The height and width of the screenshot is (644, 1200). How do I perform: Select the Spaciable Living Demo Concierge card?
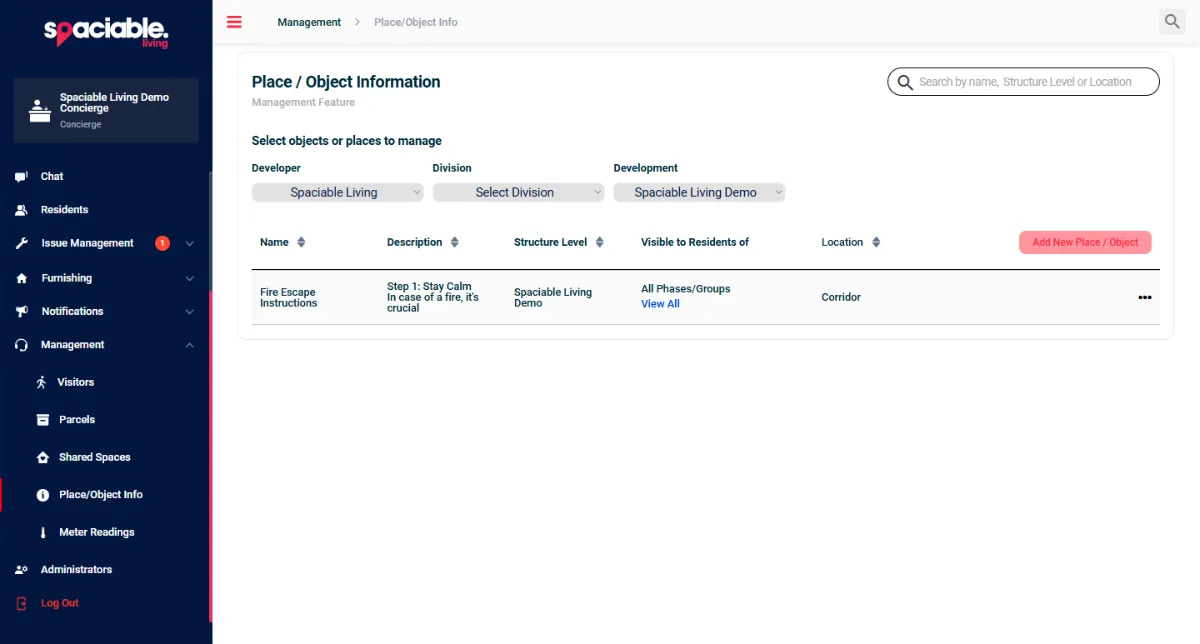pos(106,110)
